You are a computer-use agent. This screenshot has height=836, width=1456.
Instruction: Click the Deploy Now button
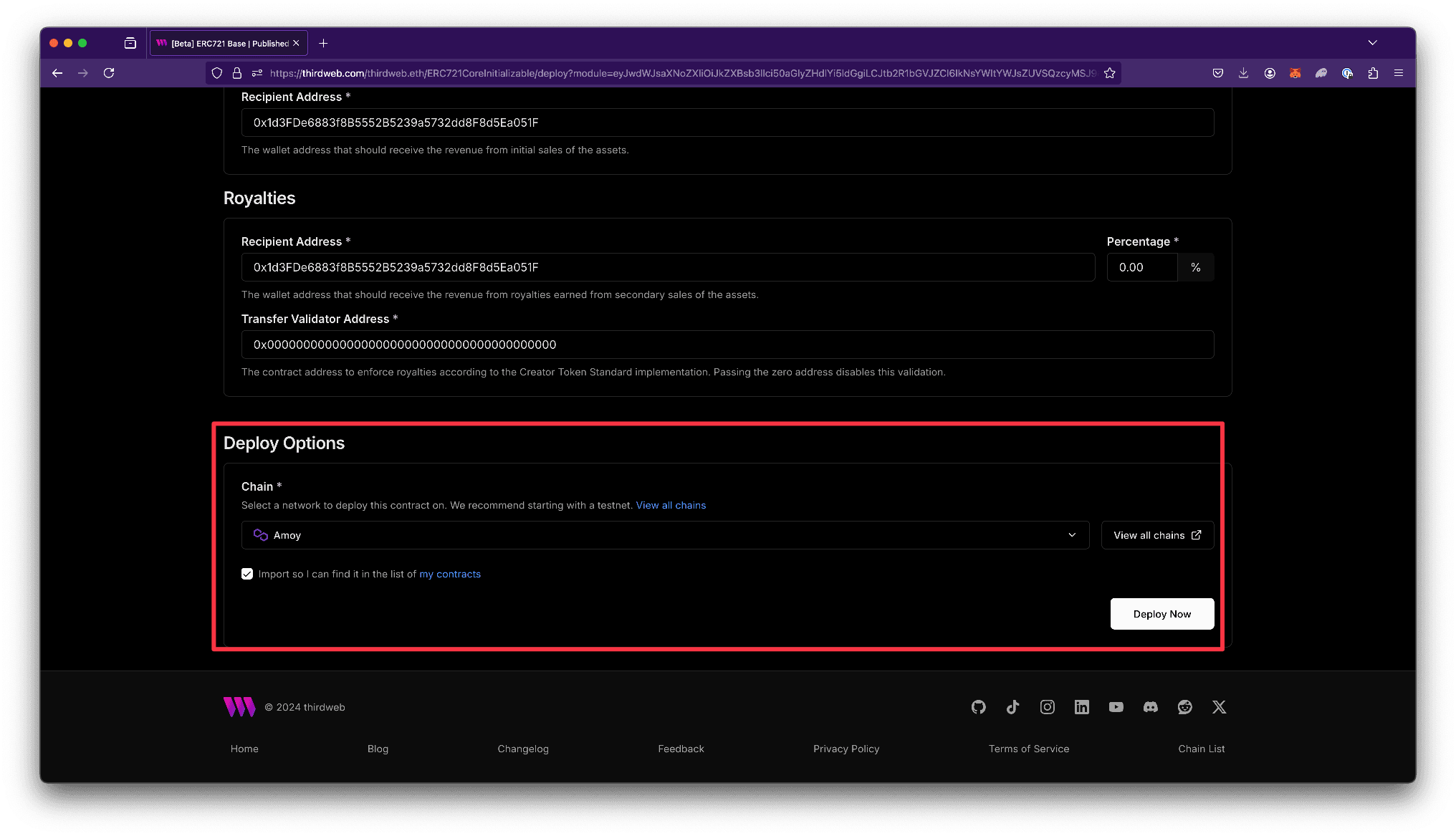pos(1161,614)
